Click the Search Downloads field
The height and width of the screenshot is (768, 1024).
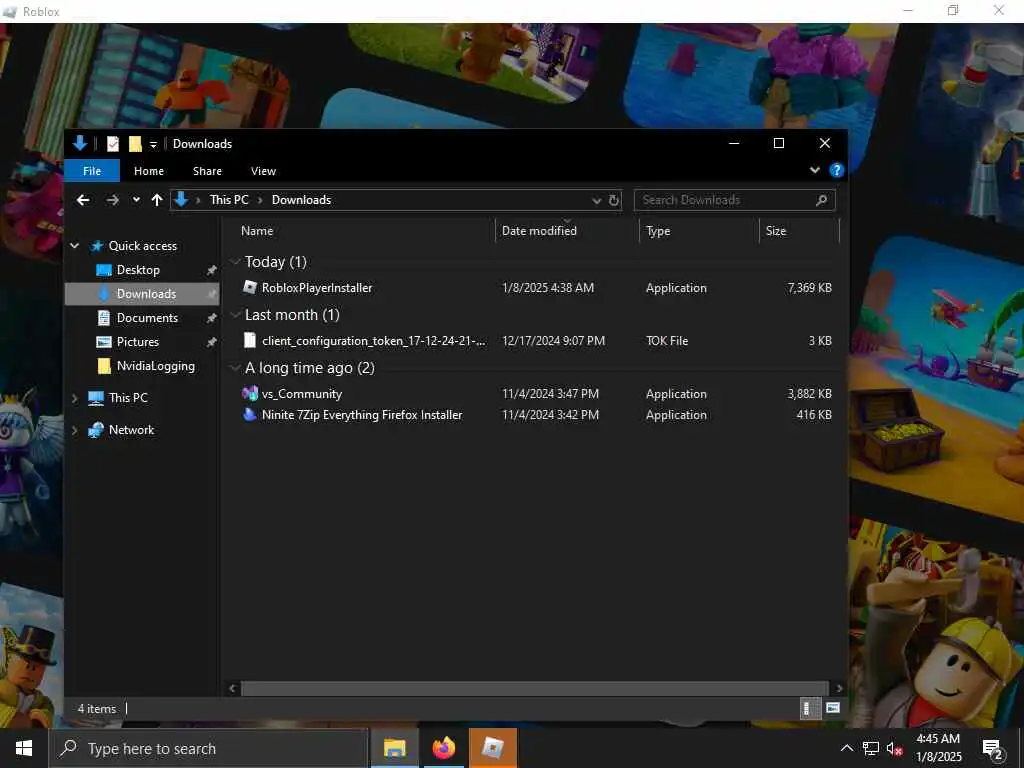point(734,200)
